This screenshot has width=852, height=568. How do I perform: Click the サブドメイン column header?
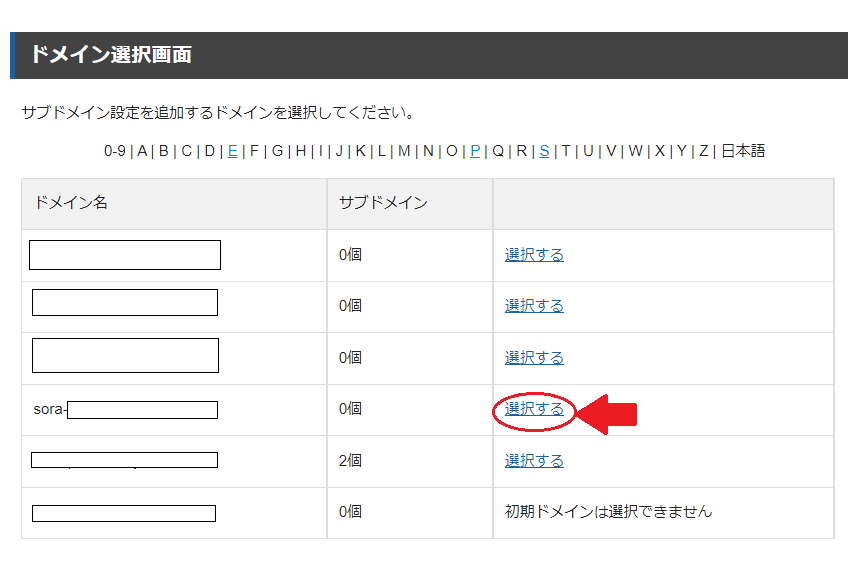[x=383, y=203]
